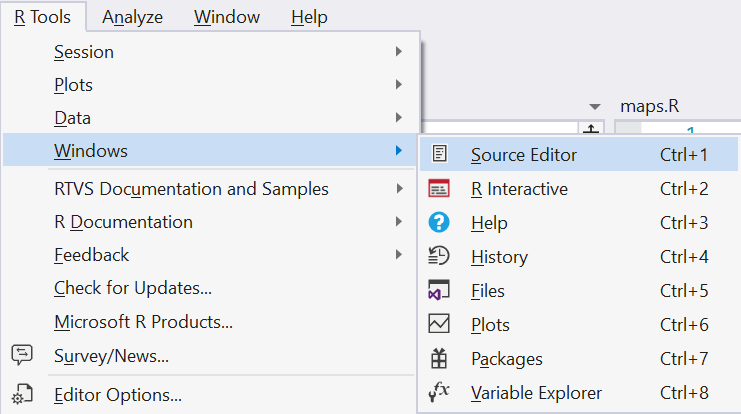The width and height of the screenshot is (741, 414).
Task: Click the History clock icon
Action: click(x=439, y=256)
